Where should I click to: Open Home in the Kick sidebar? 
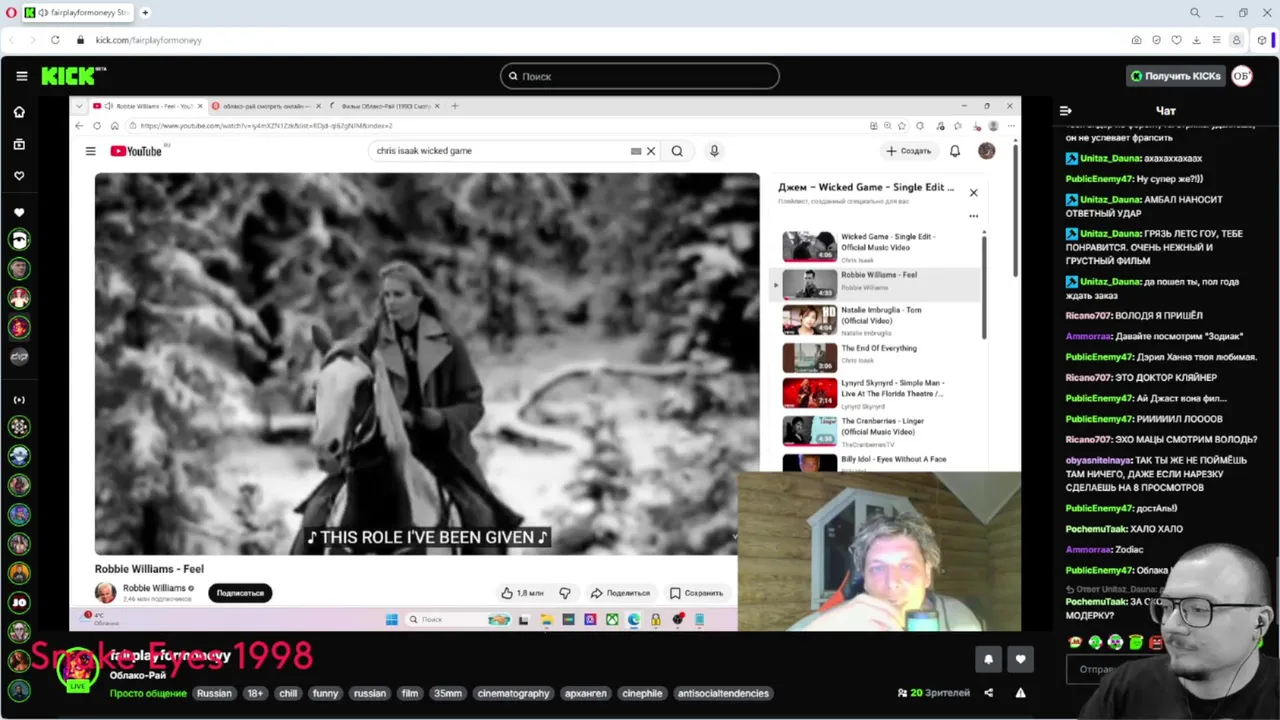point(19,112)
